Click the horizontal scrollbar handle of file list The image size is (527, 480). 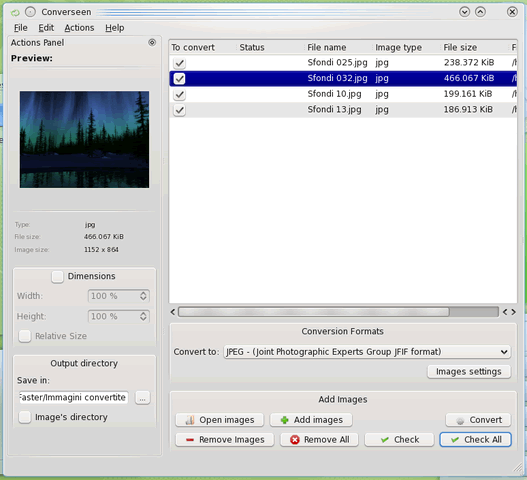314,312
